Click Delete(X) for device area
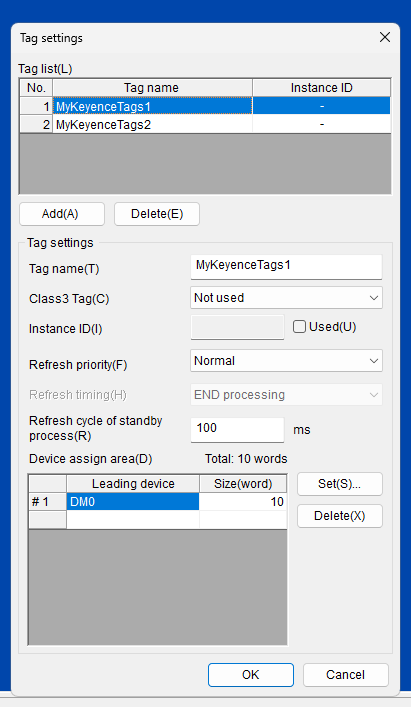The height and width of the screenshot is (707, 411). (340, 516)
